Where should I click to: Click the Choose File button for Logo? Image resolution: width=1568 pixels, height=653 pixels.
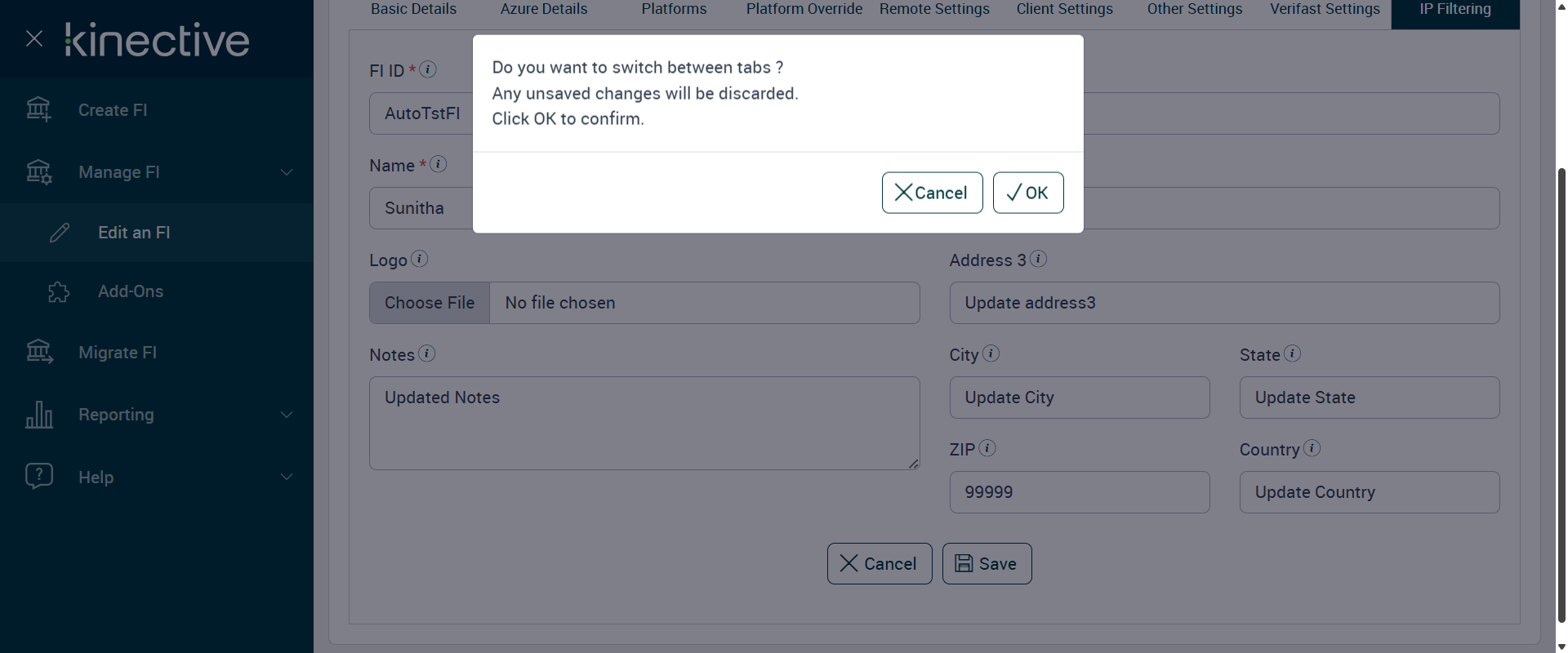[430, 303]
